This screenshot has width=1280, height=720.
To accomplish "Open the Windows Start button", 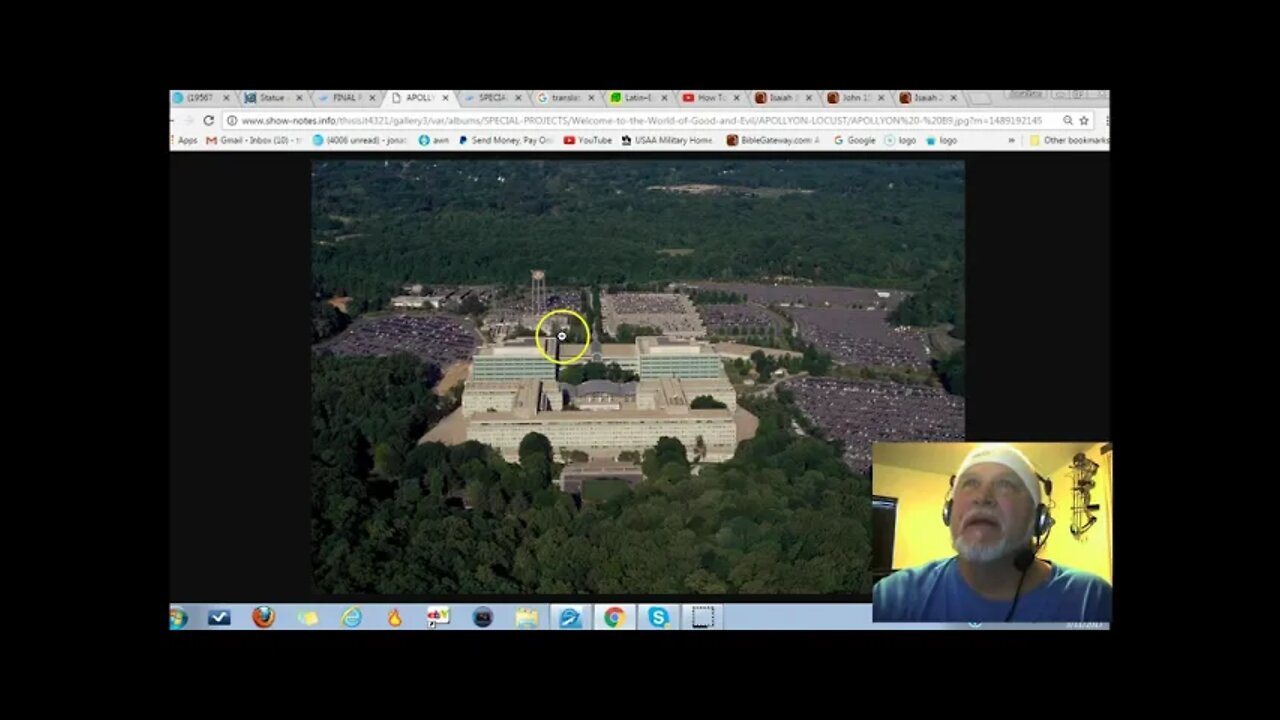I will [178, 617].
